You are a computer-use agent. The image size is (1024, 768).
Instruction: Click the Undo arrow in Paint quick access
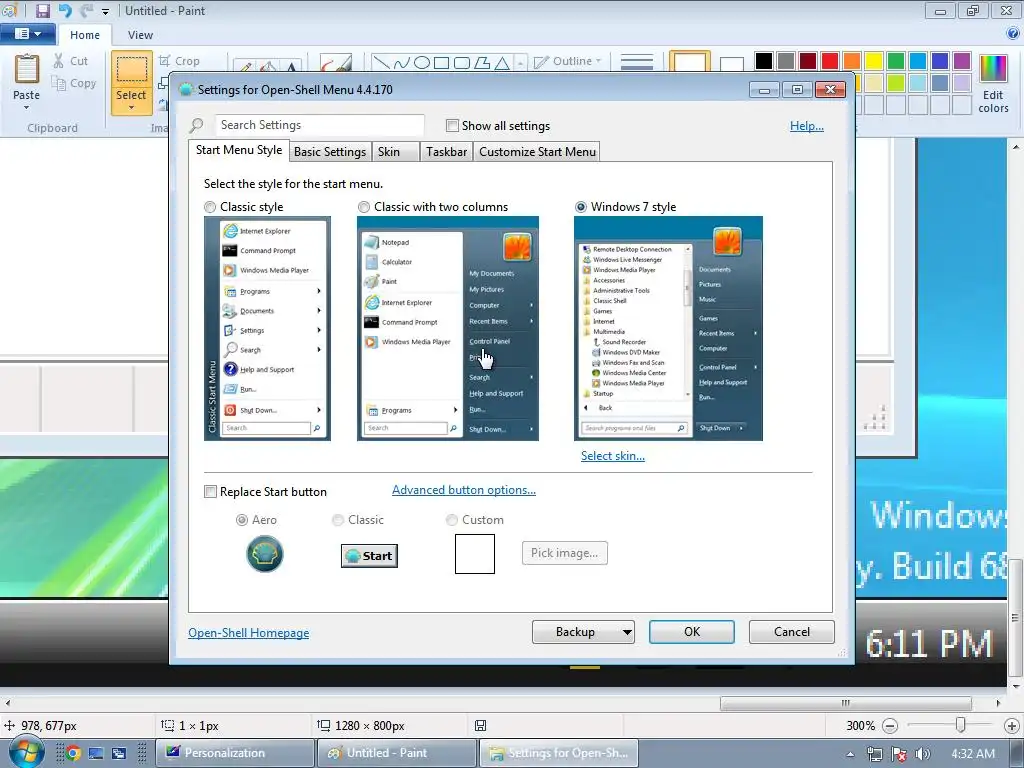tap(65, 10)
